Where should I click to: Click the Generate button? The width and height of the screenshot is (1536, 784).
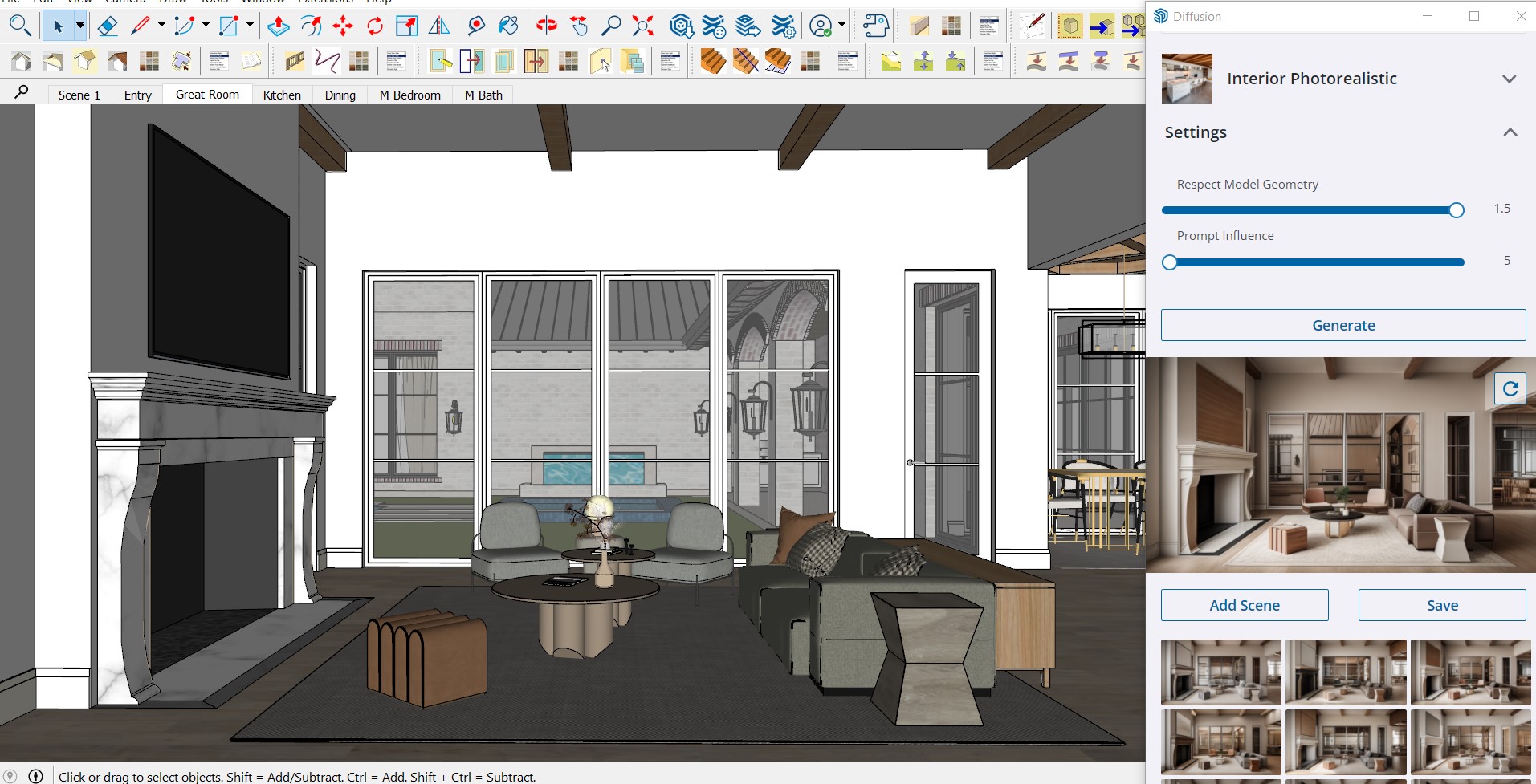tap(1343, 325)
